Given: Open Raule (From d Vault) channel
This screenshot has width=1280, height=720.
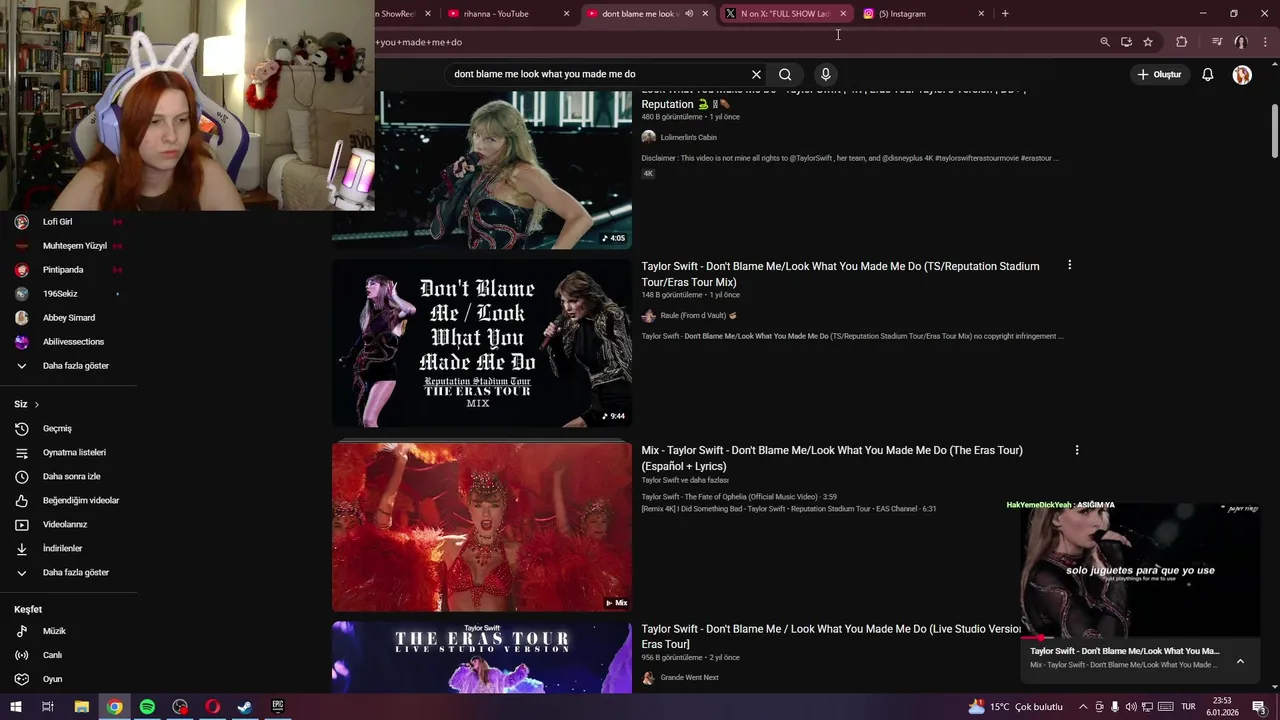Looking at the screenshot, I should pos(698,315).
